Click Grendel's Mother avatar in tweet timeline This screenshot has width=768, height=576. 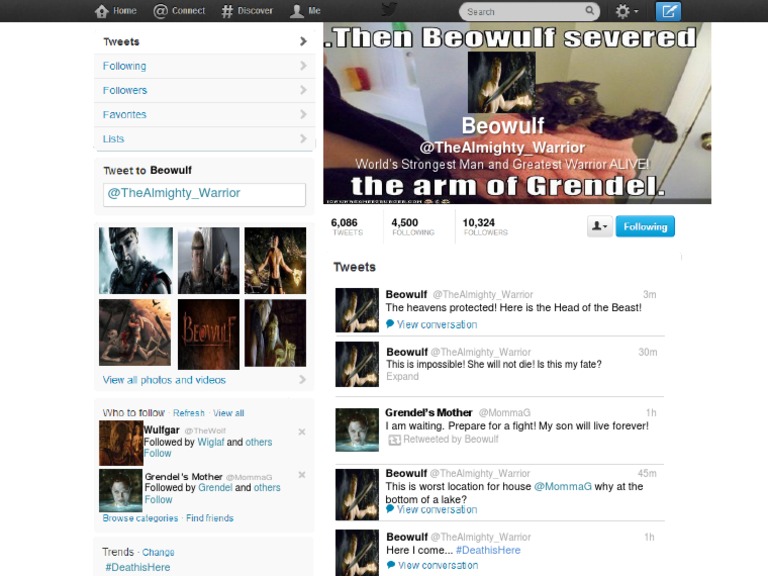coord(357,430)
